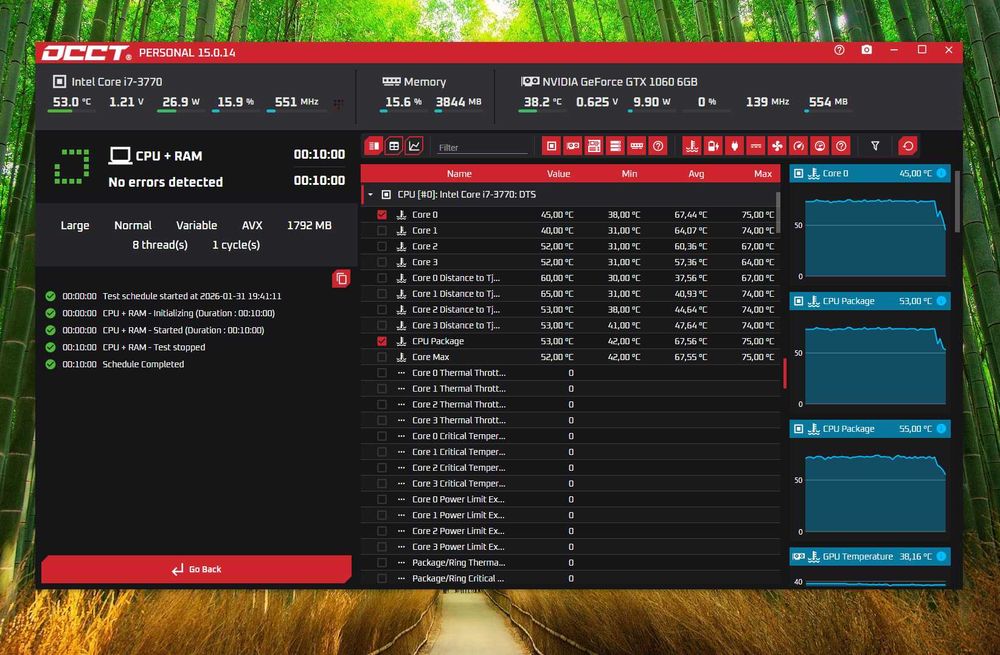Screen dimensions: 1000x655
Task: Collapse the CPU [#0] Intel Core i7-3770 DTS group
Action: [x=371, y=195]
